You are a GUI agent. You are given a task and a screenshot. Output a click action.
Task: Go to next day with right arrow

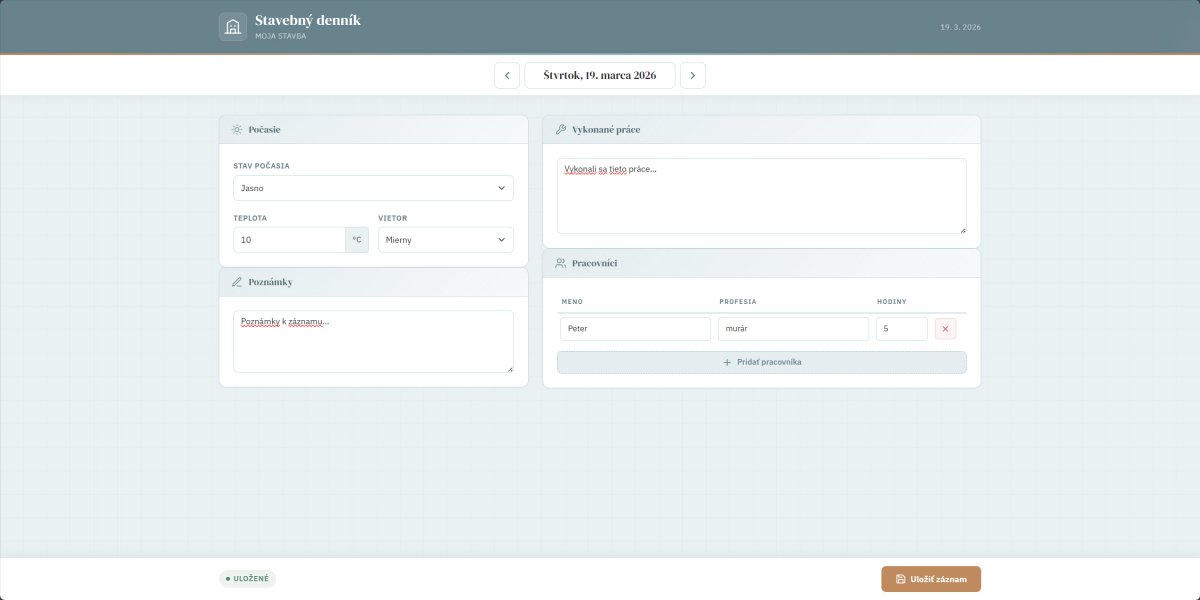tap(693, 75)
